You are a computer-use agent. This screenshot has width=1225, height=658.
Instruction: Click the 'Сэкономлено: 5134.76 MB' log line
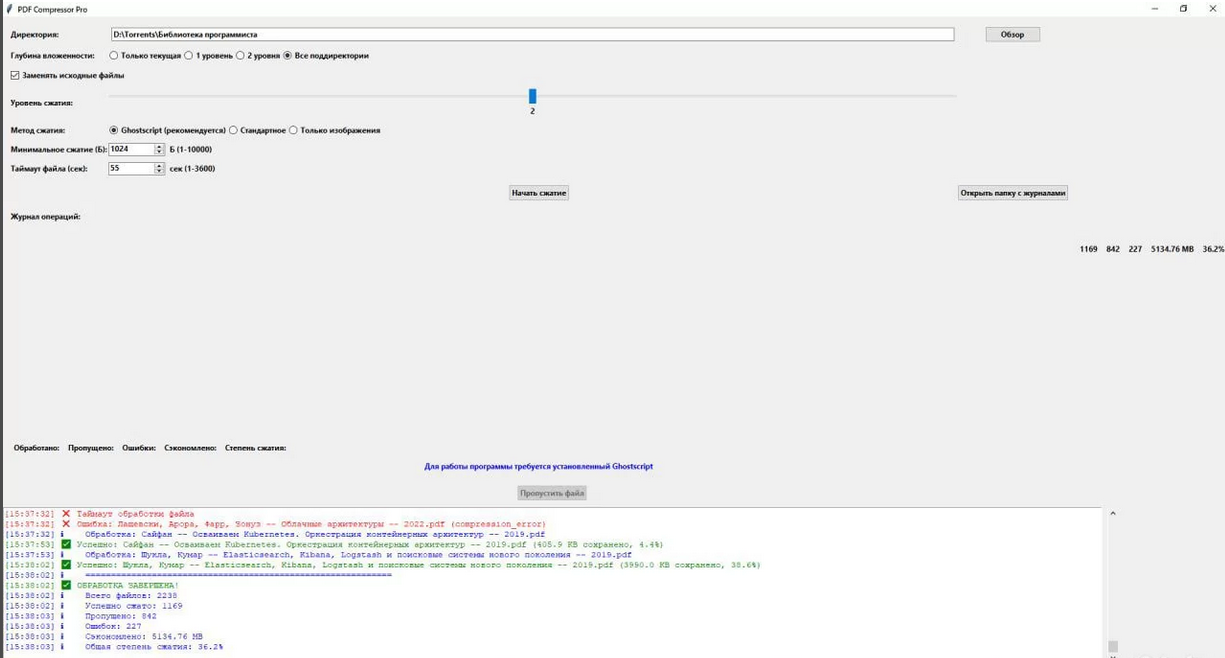tap(144, 637)
